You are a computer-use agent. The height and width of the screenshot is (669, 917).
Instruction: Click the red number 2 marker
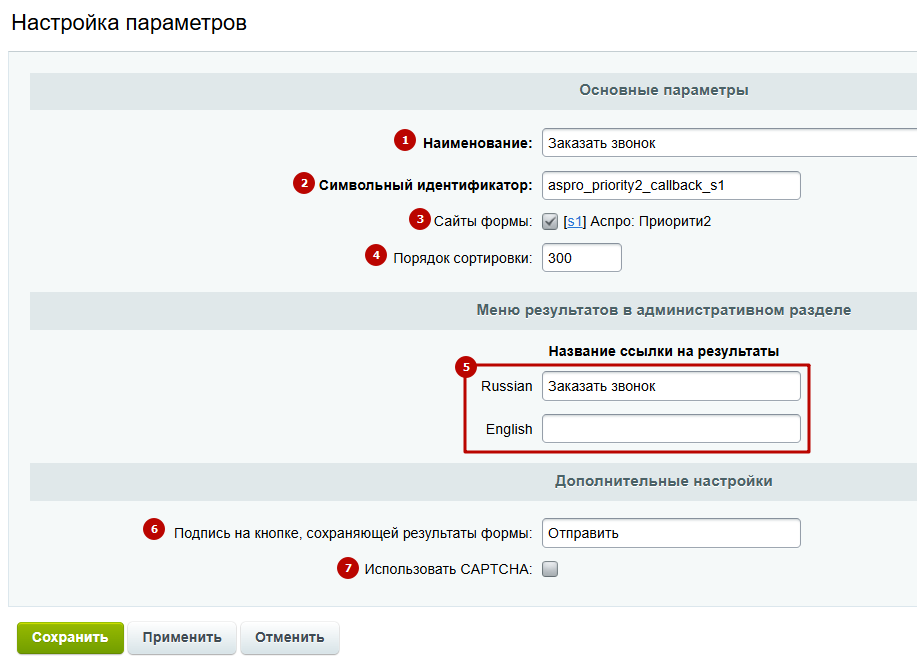pyautogui.click(x=302, y=183)
